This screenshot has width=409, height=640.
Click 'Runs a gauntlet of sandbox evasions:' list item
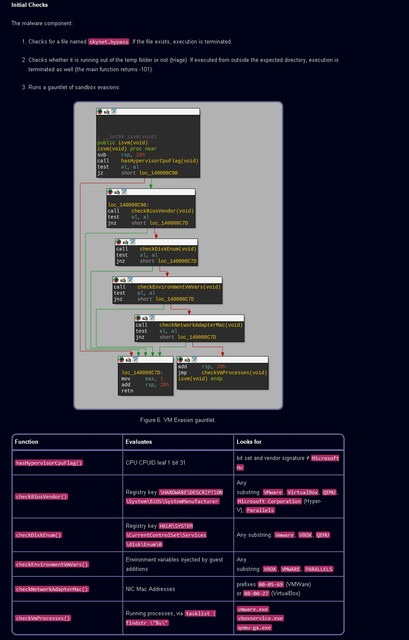pos(74,87)
